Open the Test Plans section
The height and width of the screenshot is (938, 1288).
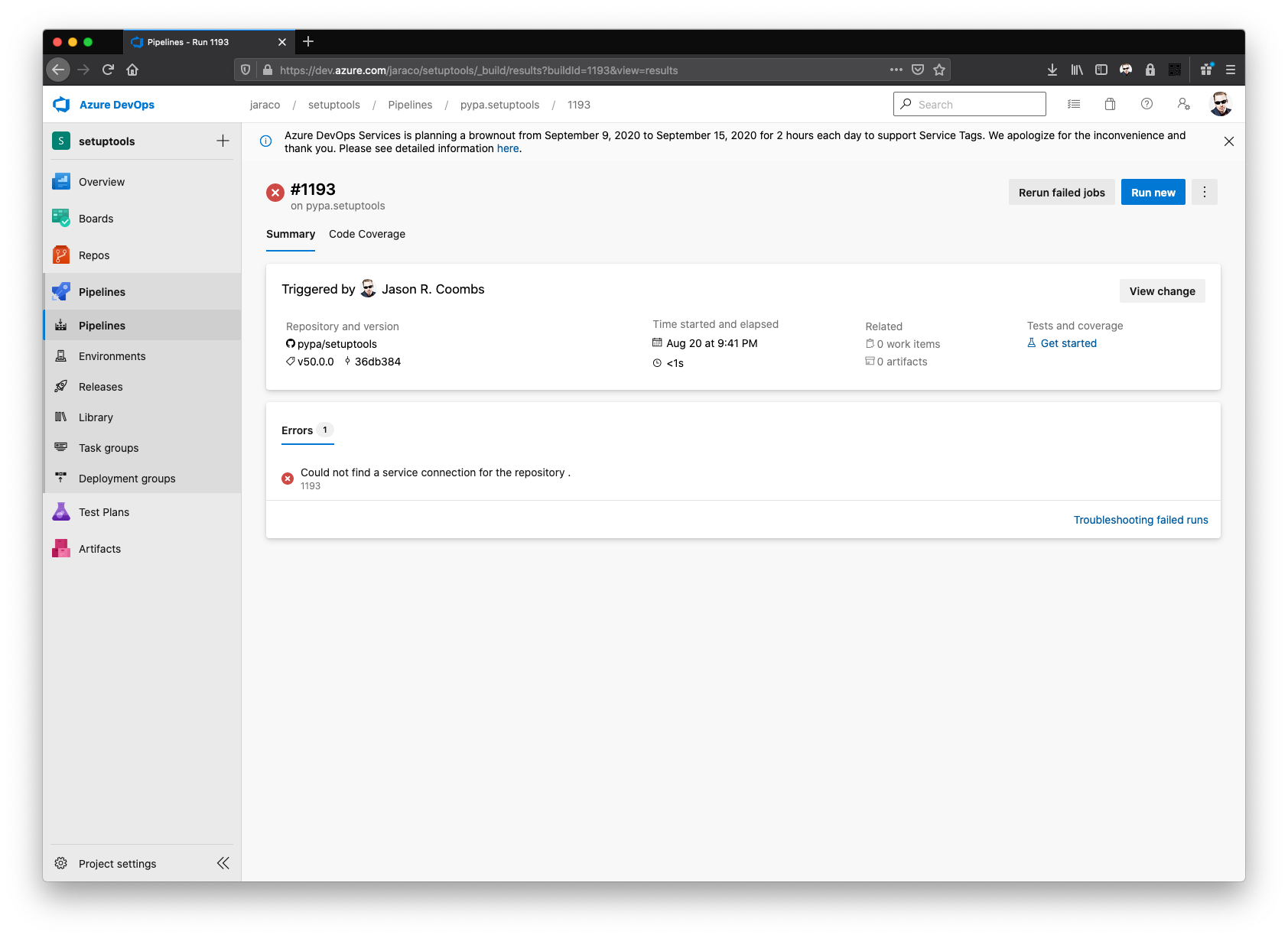tap(103, 511)
